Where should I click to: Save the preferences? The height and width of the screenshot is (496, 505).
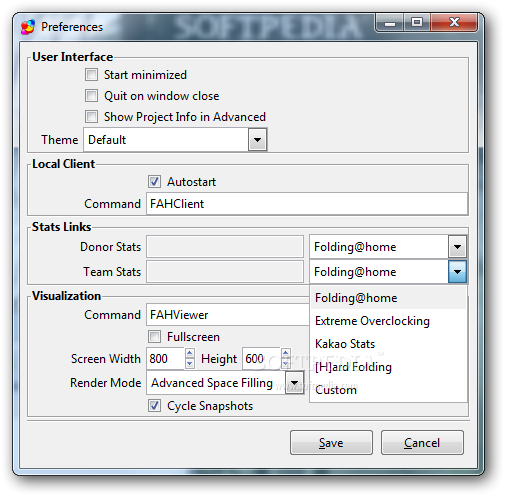click(331, 442)
